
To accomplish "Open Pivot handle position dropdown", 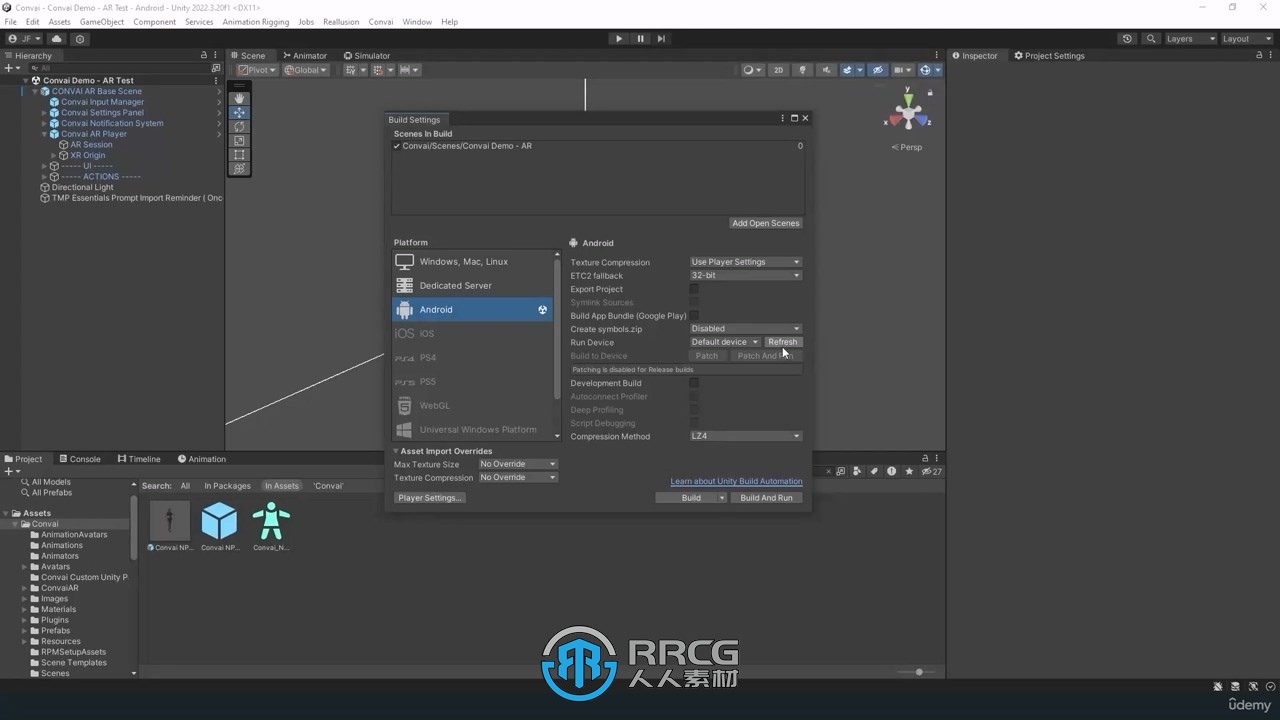I will [257, 70].
